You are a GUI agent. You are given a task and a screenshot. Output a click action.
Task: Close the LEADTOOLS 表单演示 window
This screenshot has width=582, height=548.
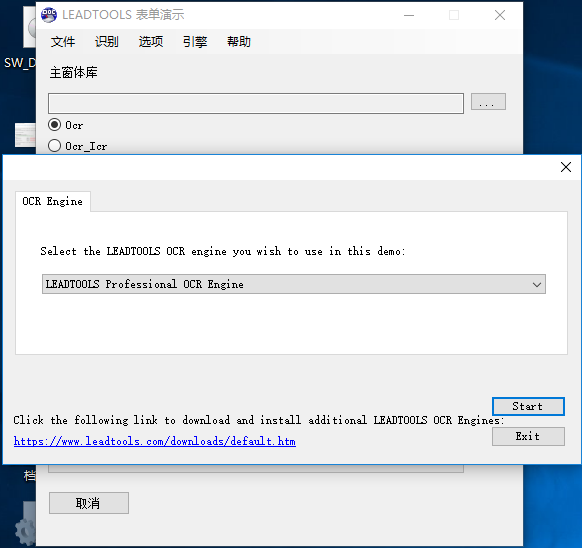pos(500,15)
